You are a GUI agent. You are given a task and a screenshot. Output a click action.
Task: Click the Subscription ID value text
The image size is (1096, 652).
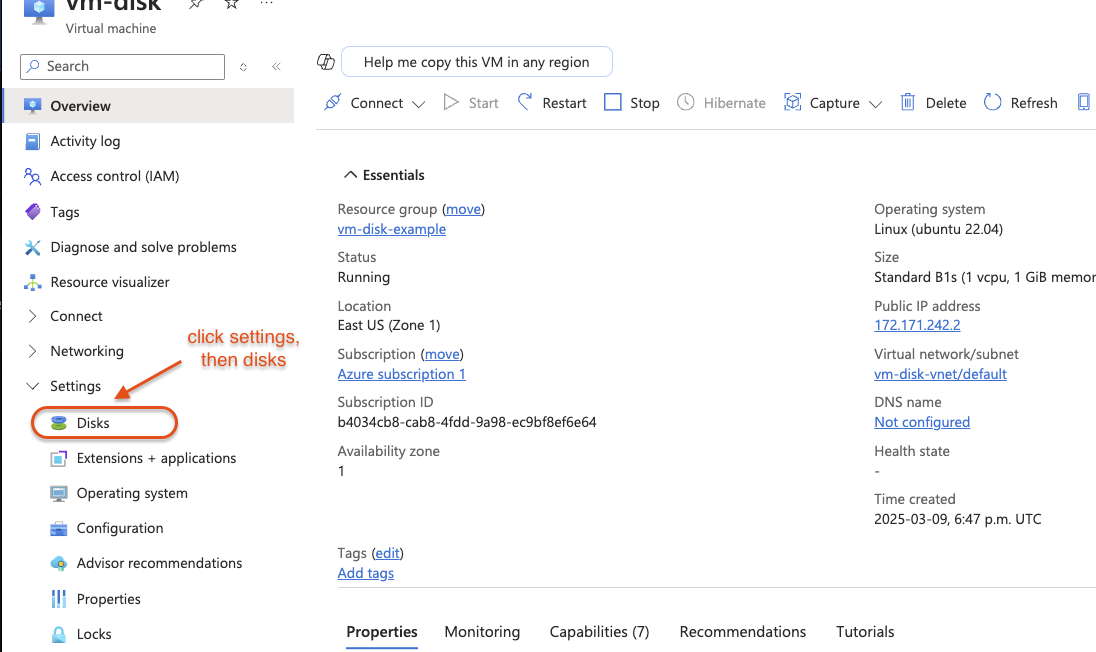467,422
